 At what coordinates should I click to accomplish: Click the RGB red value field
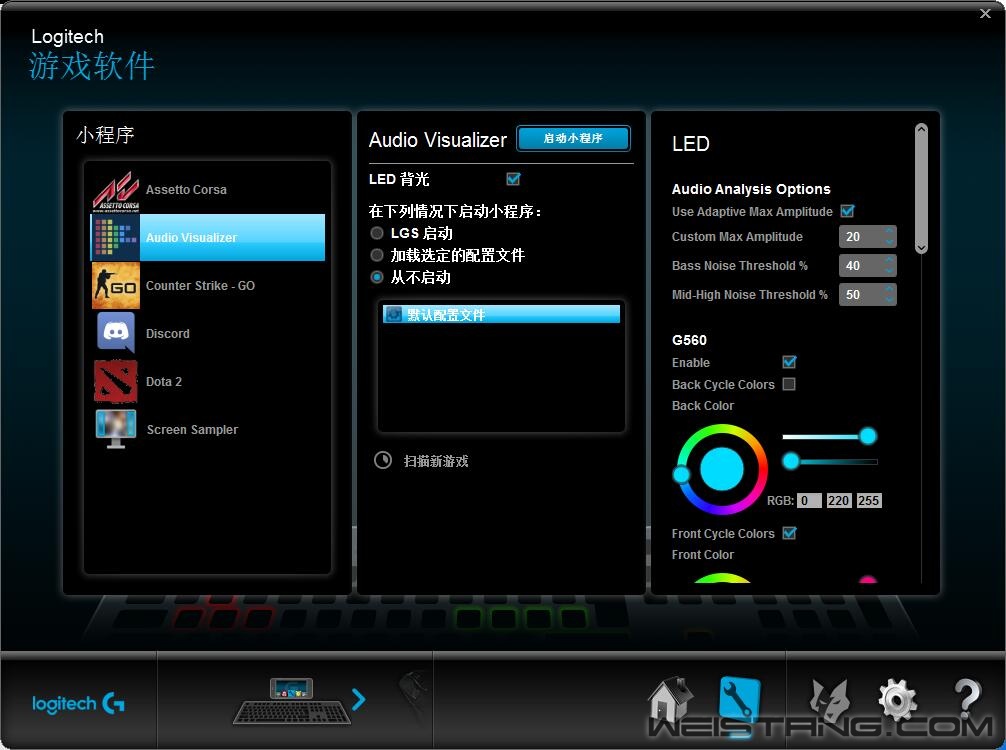click(809, 500)
